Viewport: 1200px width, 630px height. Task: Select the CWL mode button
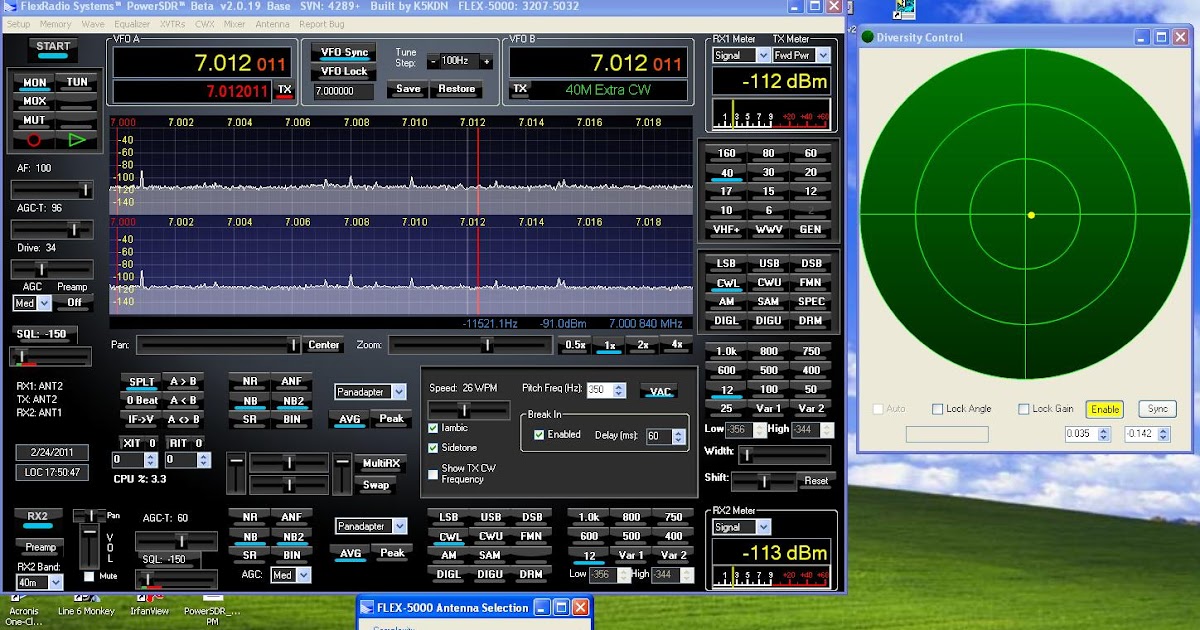726,282
